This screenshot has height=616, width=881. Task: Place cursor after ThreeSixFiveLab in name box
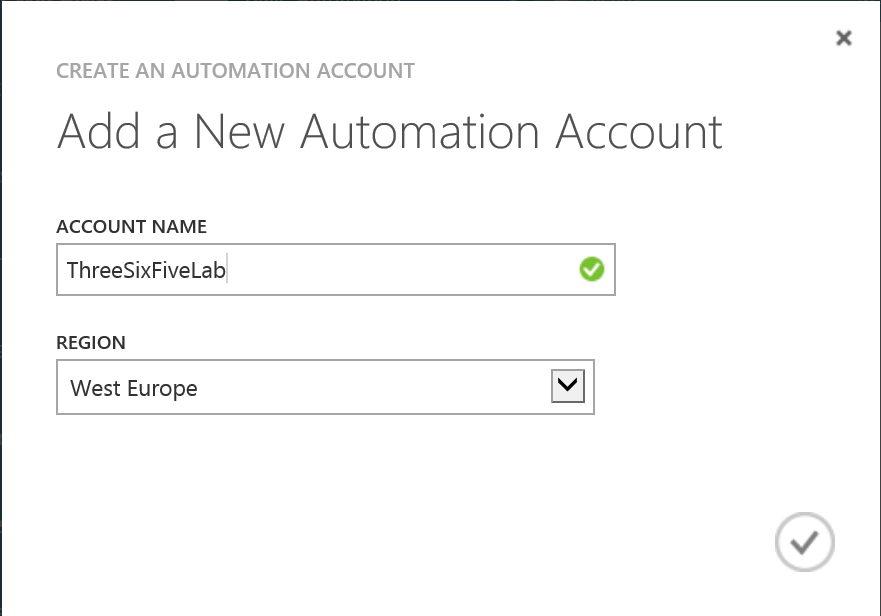click(x=230, y=270)
